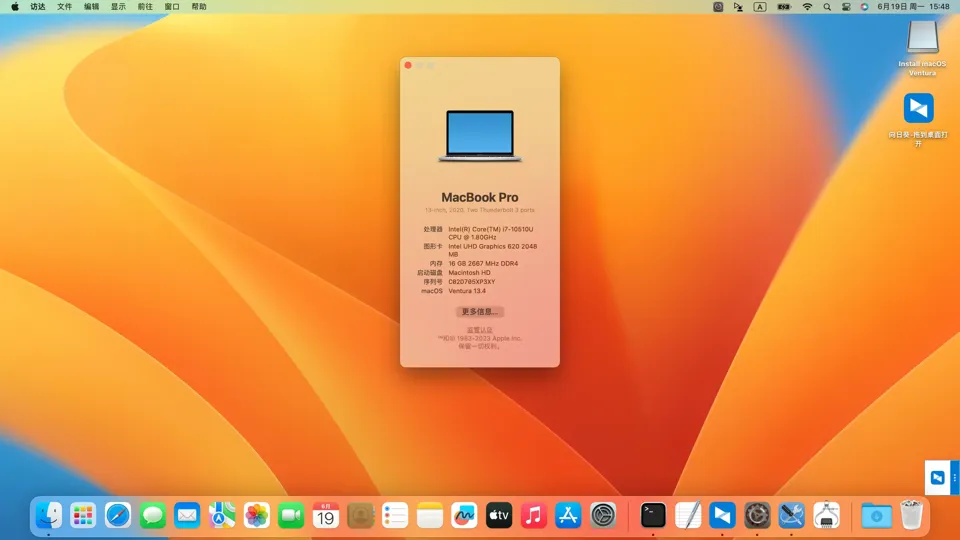Click the Spotlight search icon

827,7
